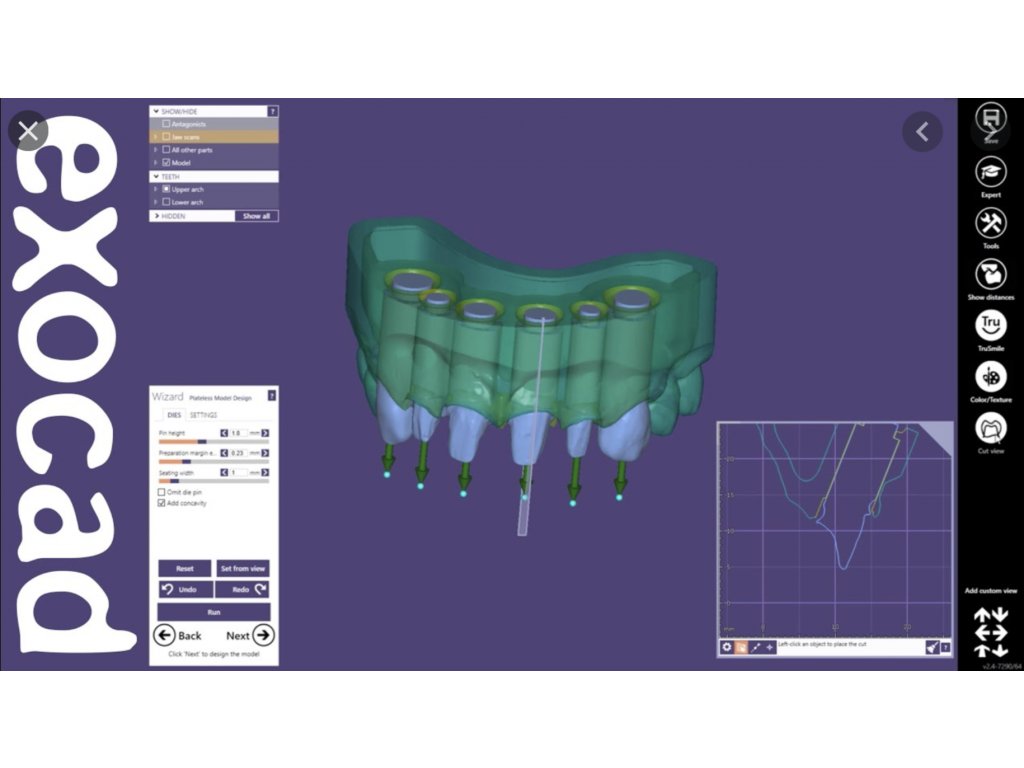Decrease Seating width with left arrow
Viewport: 1024px width, 768px height.
[x=224, y=472]
